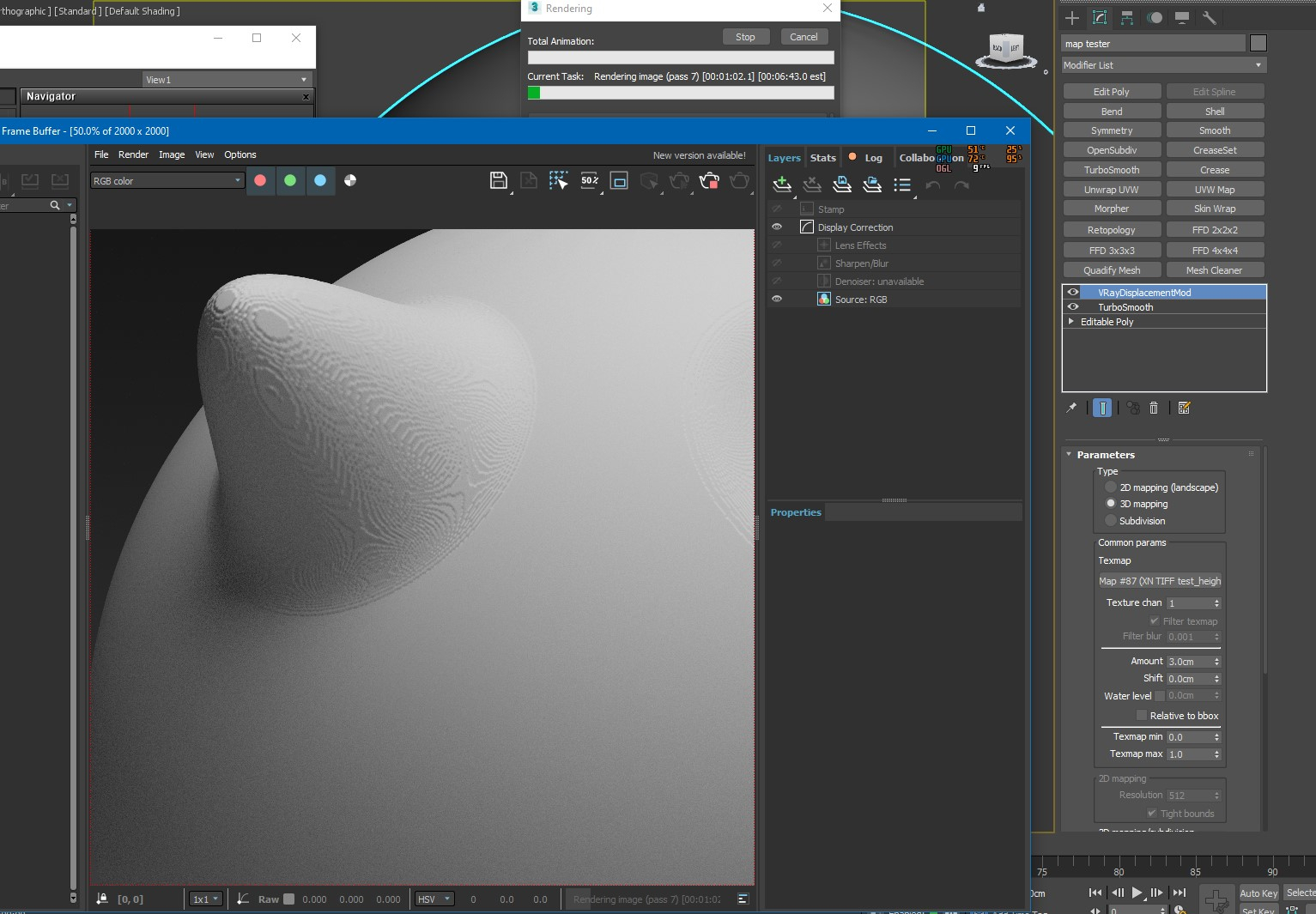Screen dimensions: 1316x914
Task: Toggle visibility of Stamp layer
Action: (x=777, y=209)
